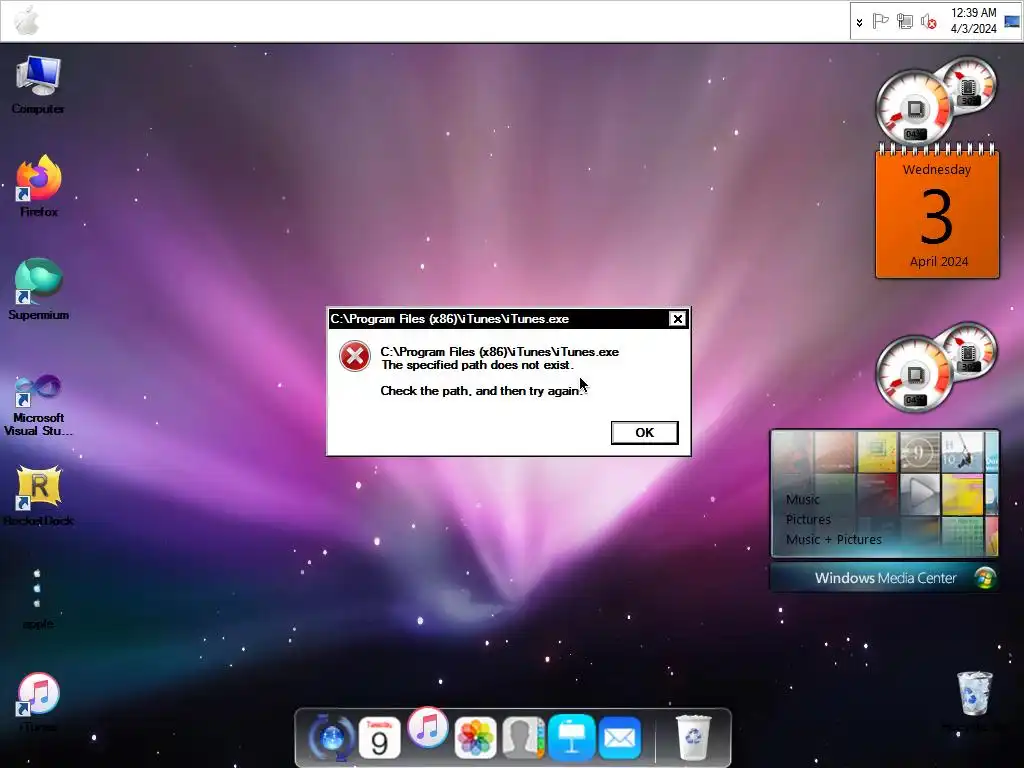Click the muted speaker tray icon

(929, 22)
